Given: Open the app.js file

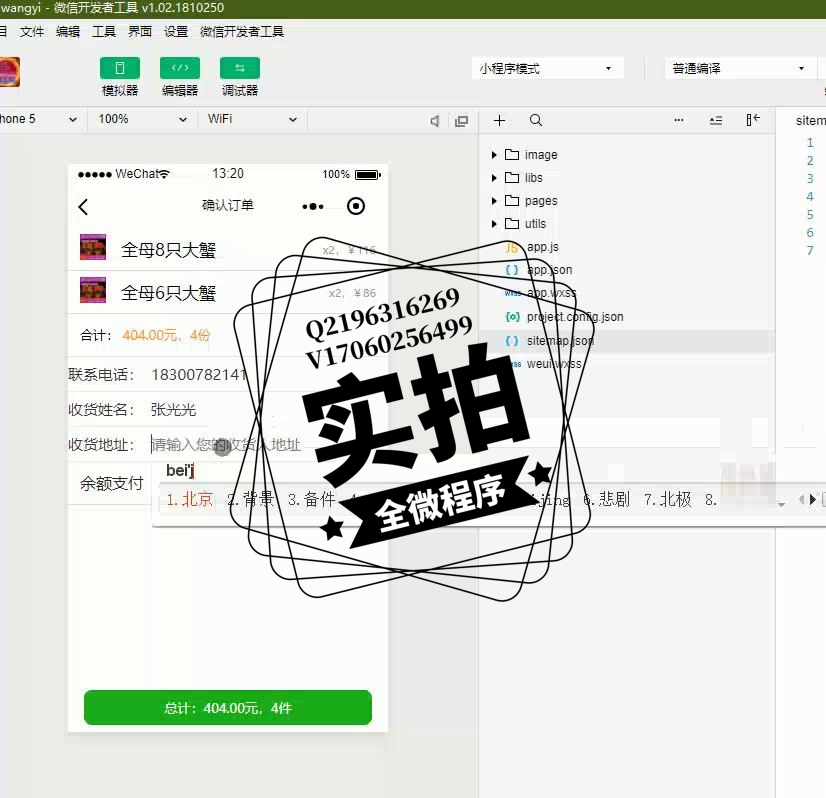Looking at the screenshot, I should (543, 247).
